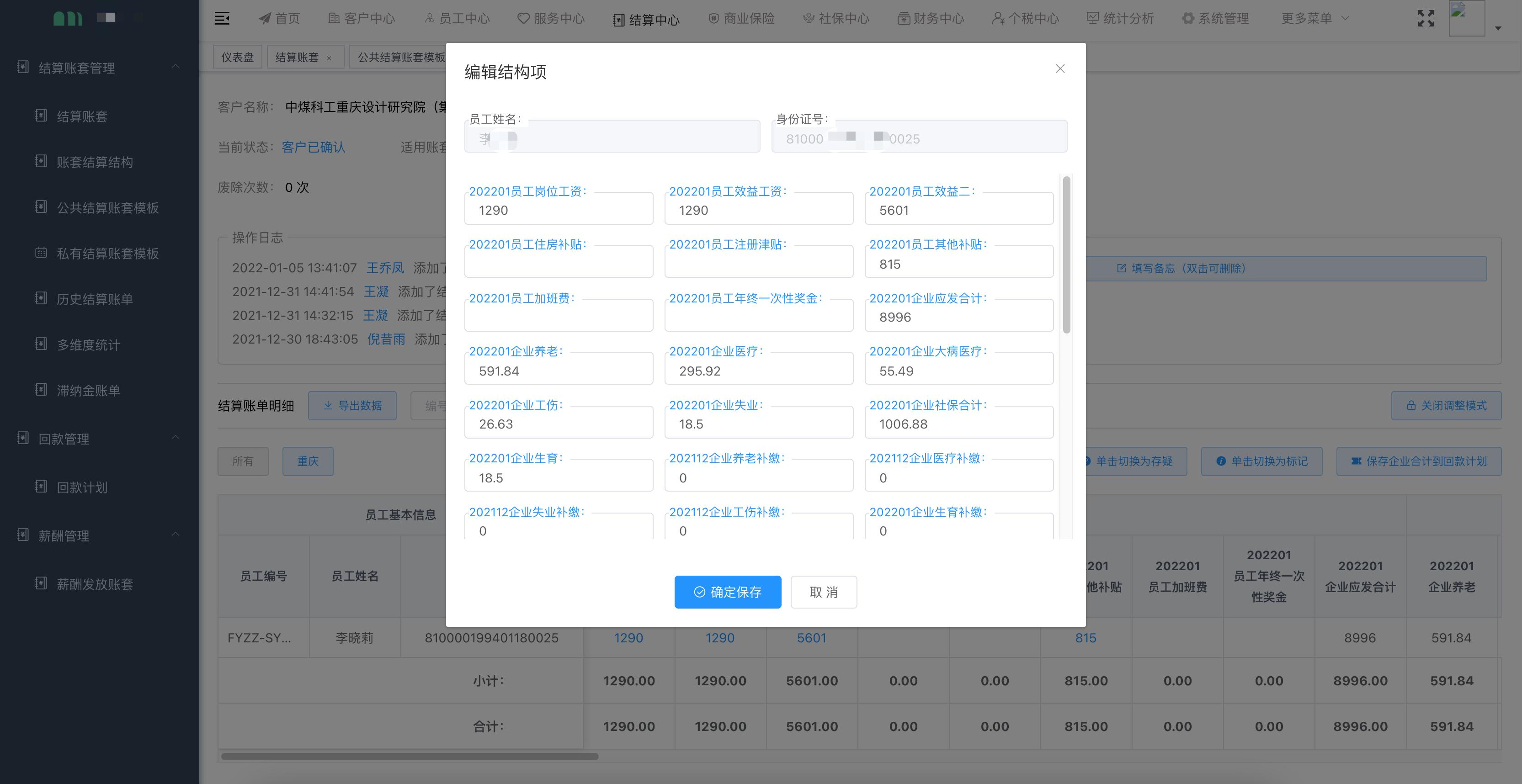Toggle 单击切换为标记 mode
The height and width of the screenshot is (784, 1522).
[x=1261, y=461]
